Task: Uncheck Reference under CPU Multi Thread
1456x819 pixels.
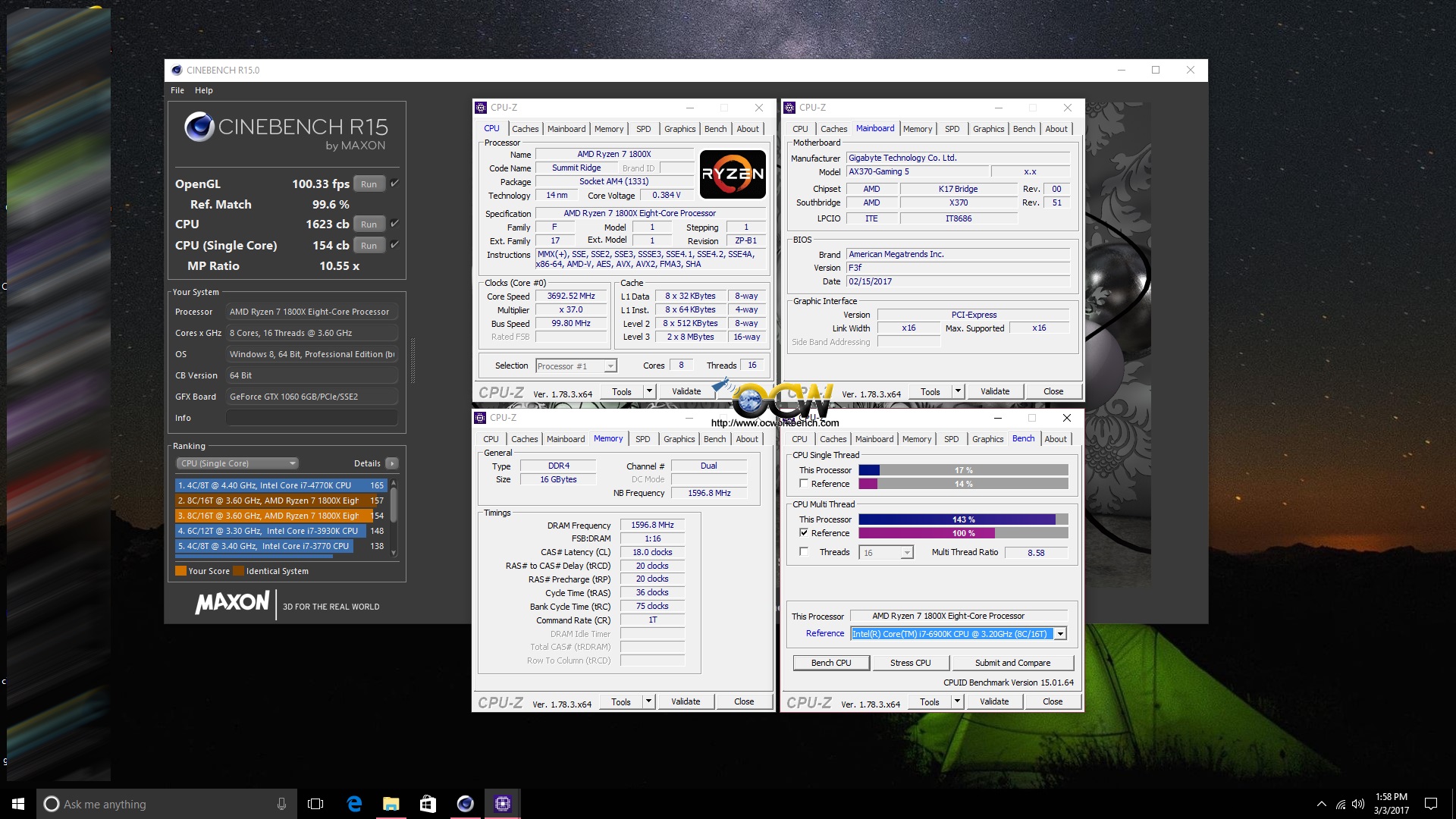Action: coord(804,533)
